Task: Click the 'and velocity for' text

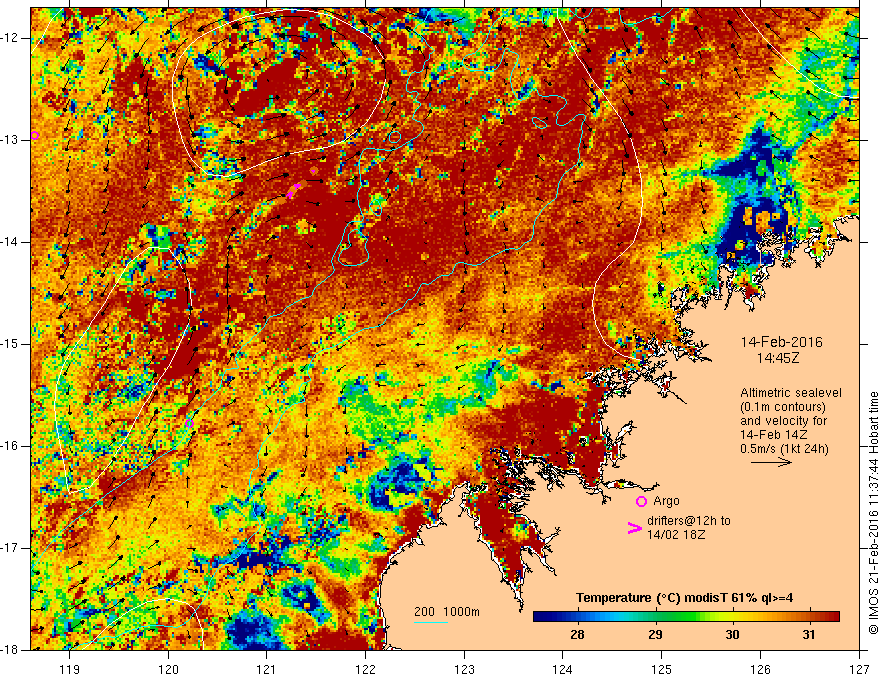Action: pyautogui.click(x=783, y=421)
